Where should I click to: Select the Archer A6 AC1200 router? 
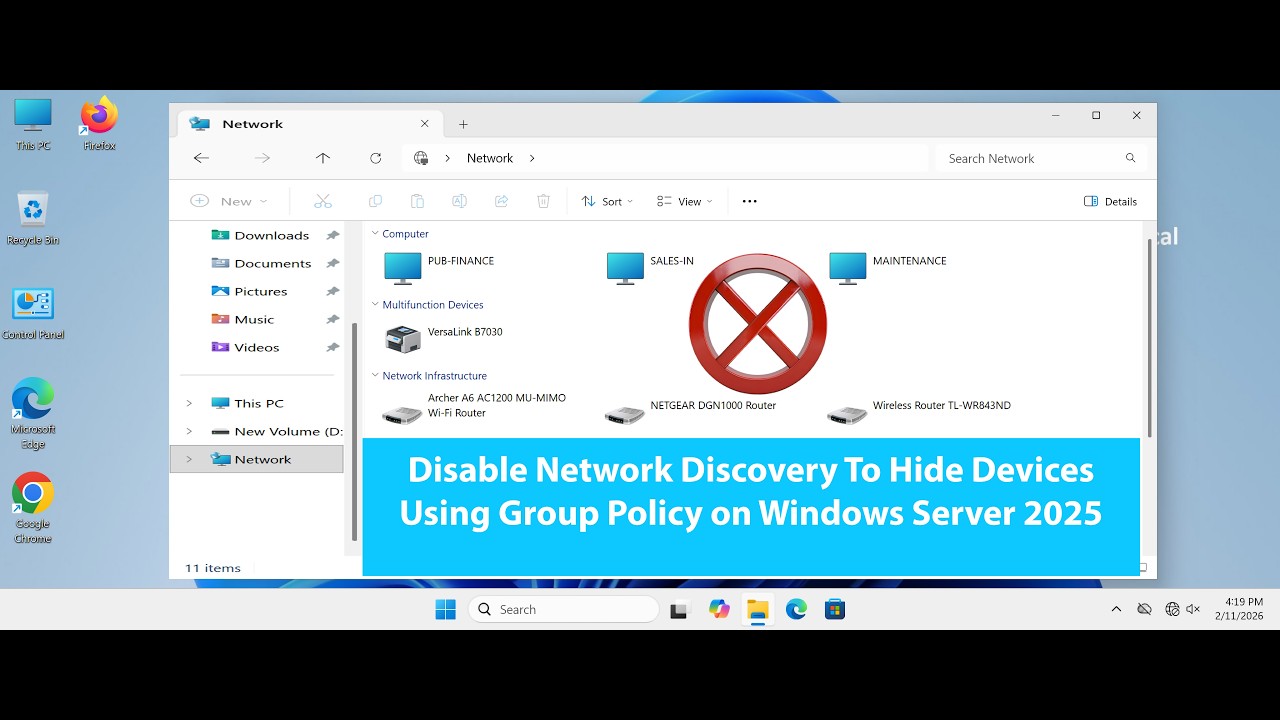click(x=476, y=408)
